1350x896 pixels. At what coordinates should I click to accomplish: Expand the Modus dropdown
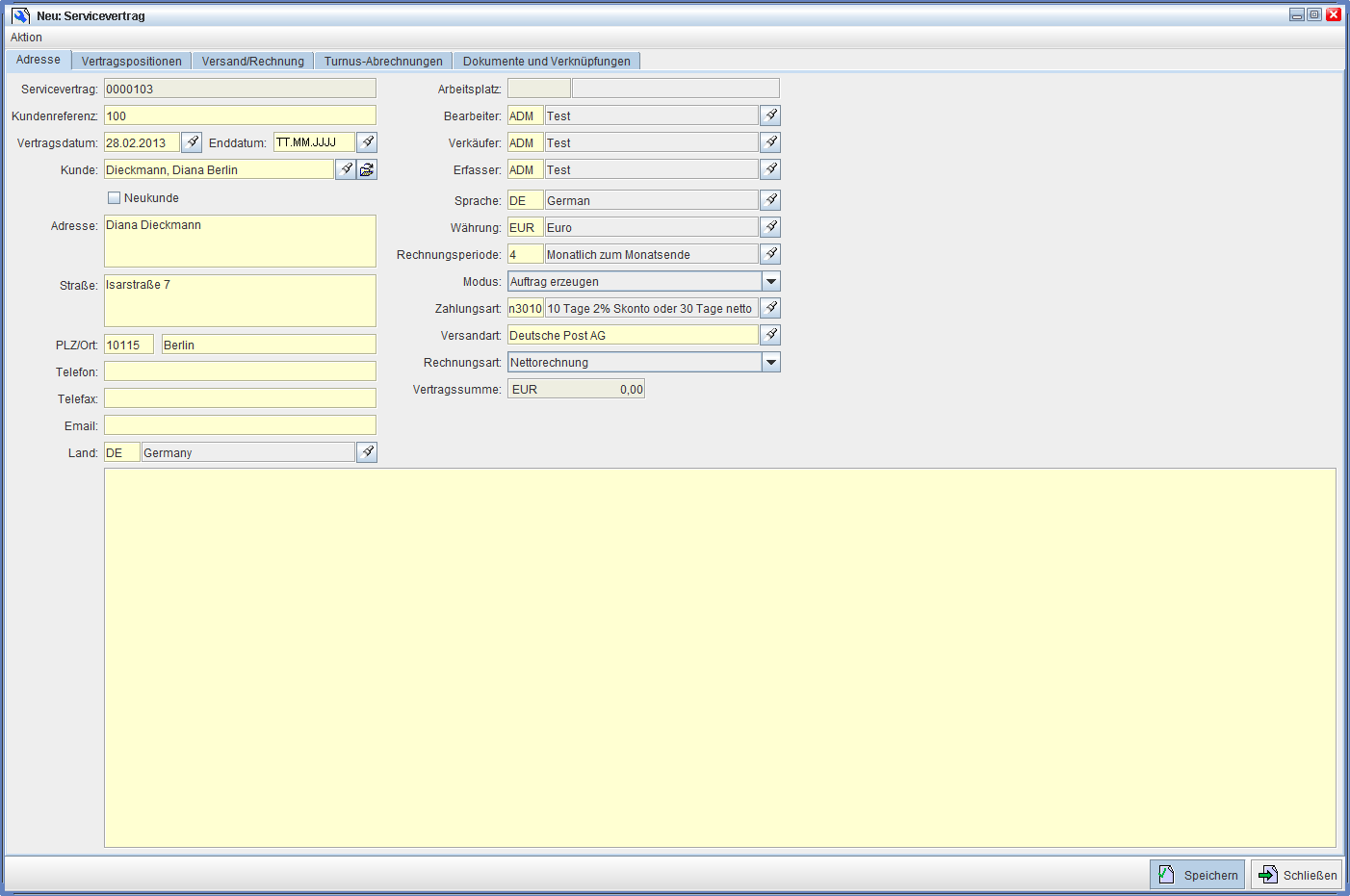(x=770, y=281)
